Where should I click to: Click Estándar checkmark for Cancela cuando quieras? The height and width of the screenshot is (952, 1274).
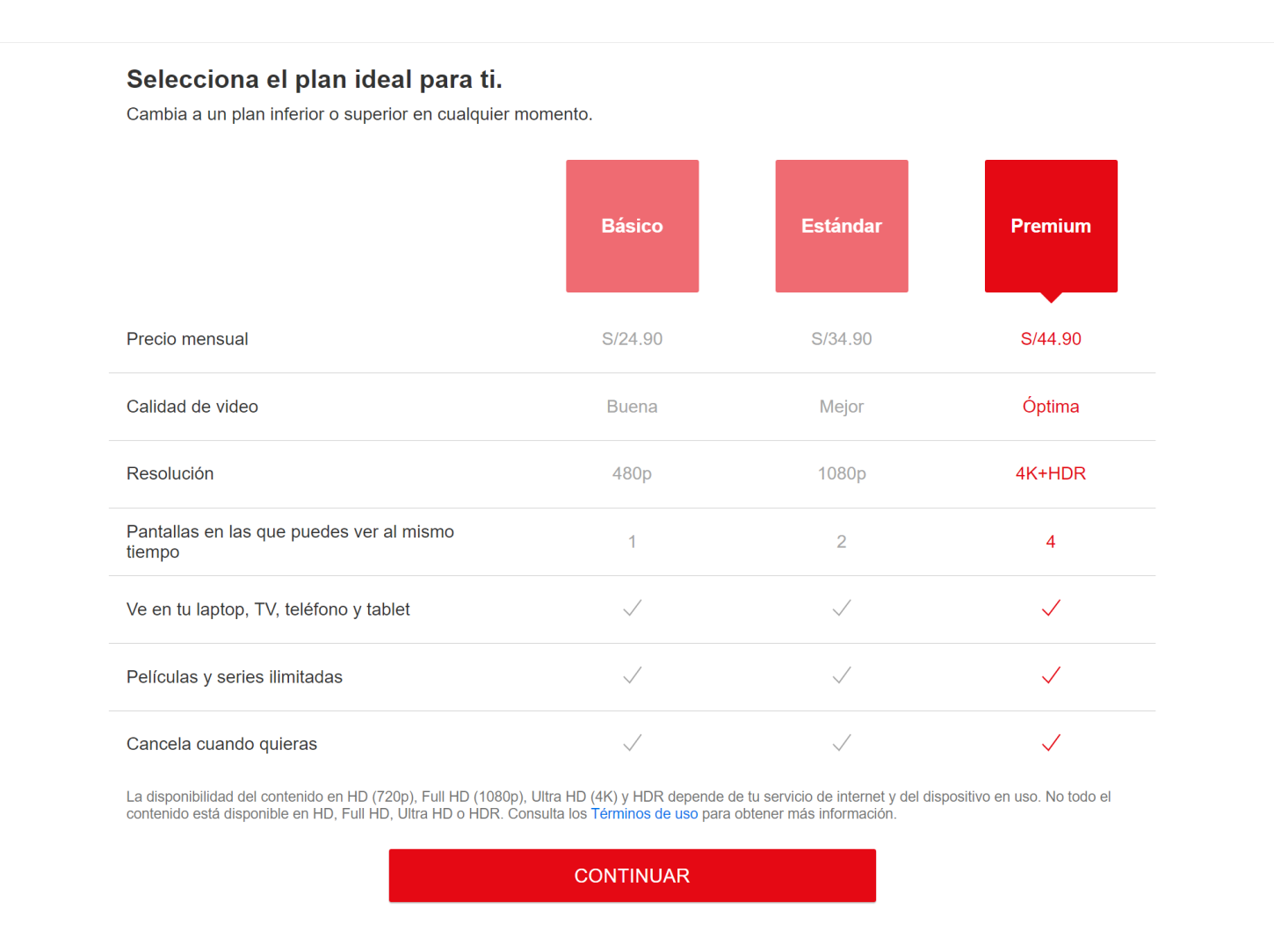coord(842,743)
